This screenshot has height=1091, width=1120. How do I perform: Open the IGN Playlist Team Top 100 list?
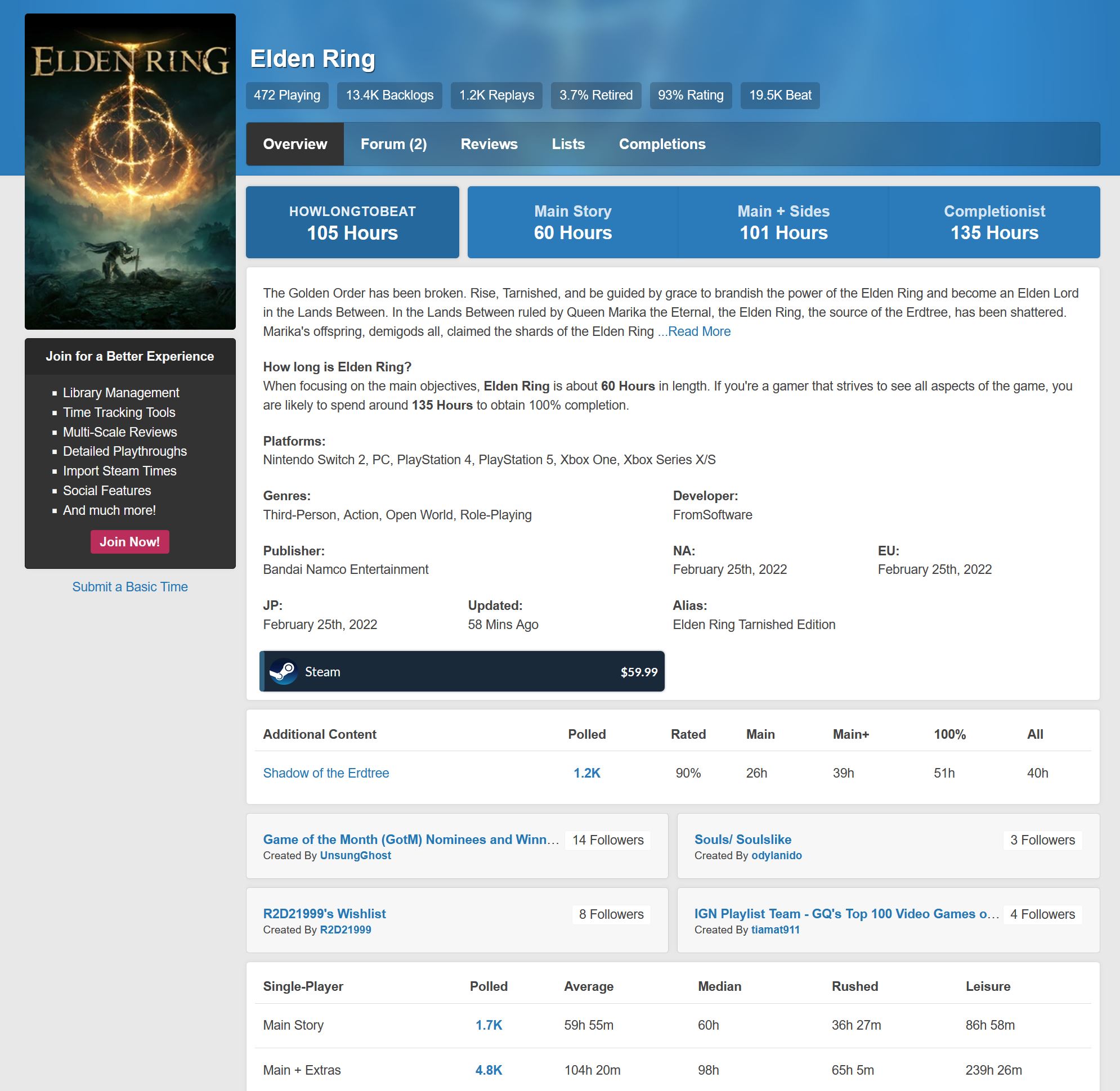846,914
